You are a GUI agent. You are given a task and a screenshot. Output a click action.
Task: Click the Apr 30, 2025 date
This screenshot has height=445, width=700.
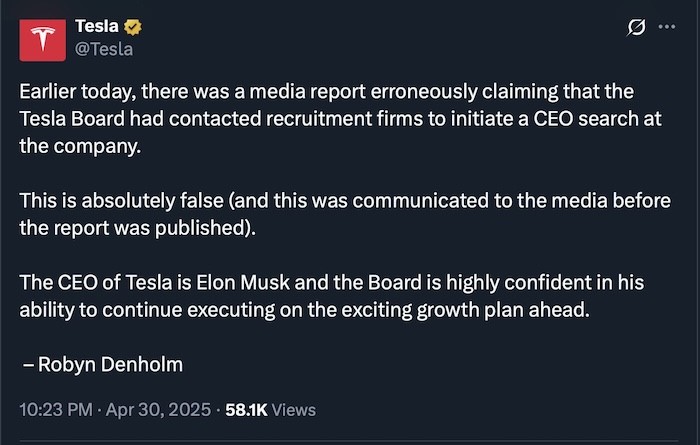(158, 410)
